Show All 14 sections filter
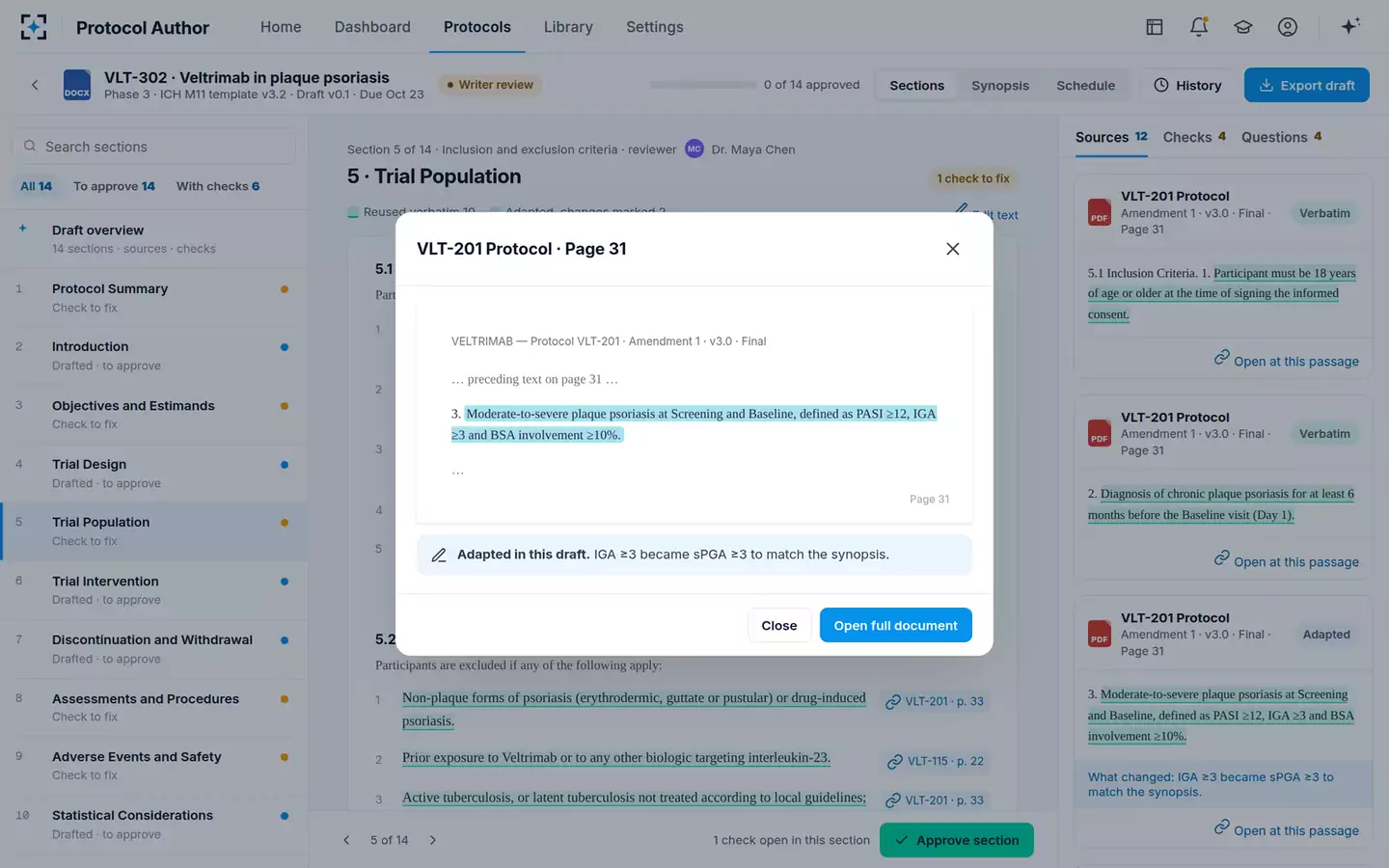The width and height of the screenshot is (1389, 868). pyautogui.click(x=37, y=186)
